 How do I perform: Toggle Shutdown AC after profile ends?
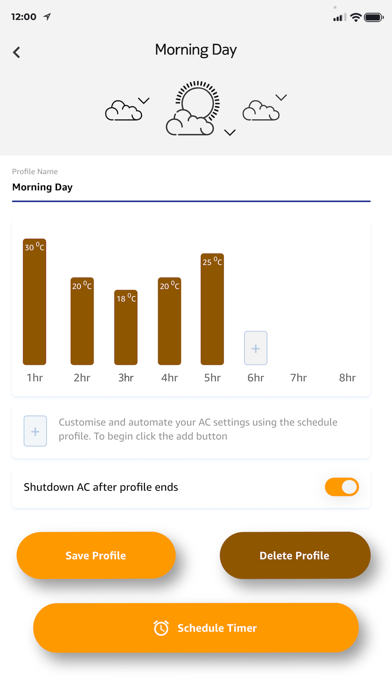[x=342, y=487]
